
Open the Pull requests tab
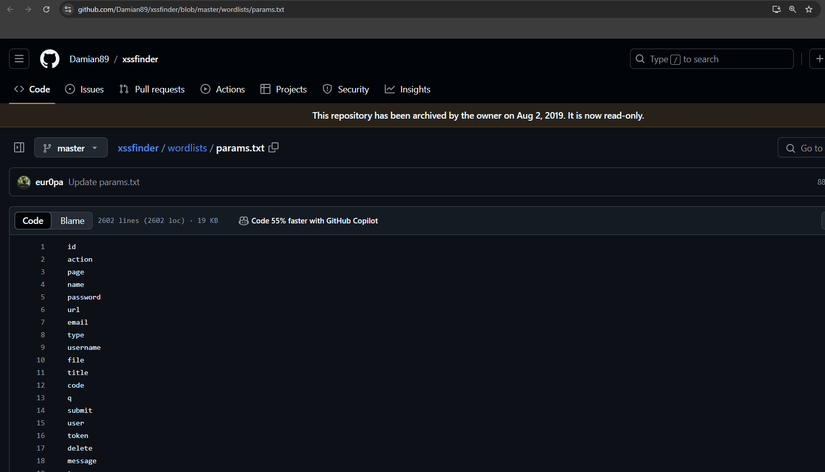pyautogui.click(x=152, y=89)
